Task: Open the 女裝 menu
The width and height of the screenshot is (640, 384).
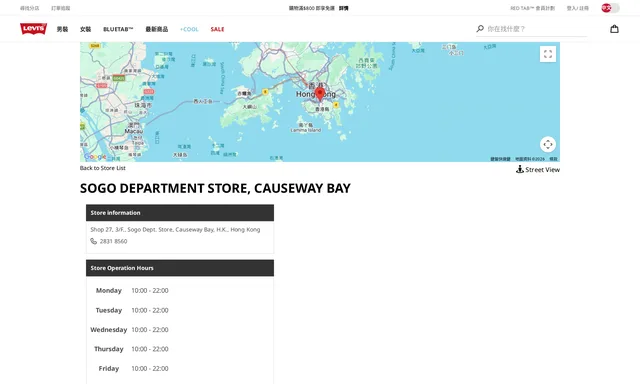Action: [85, 29]
